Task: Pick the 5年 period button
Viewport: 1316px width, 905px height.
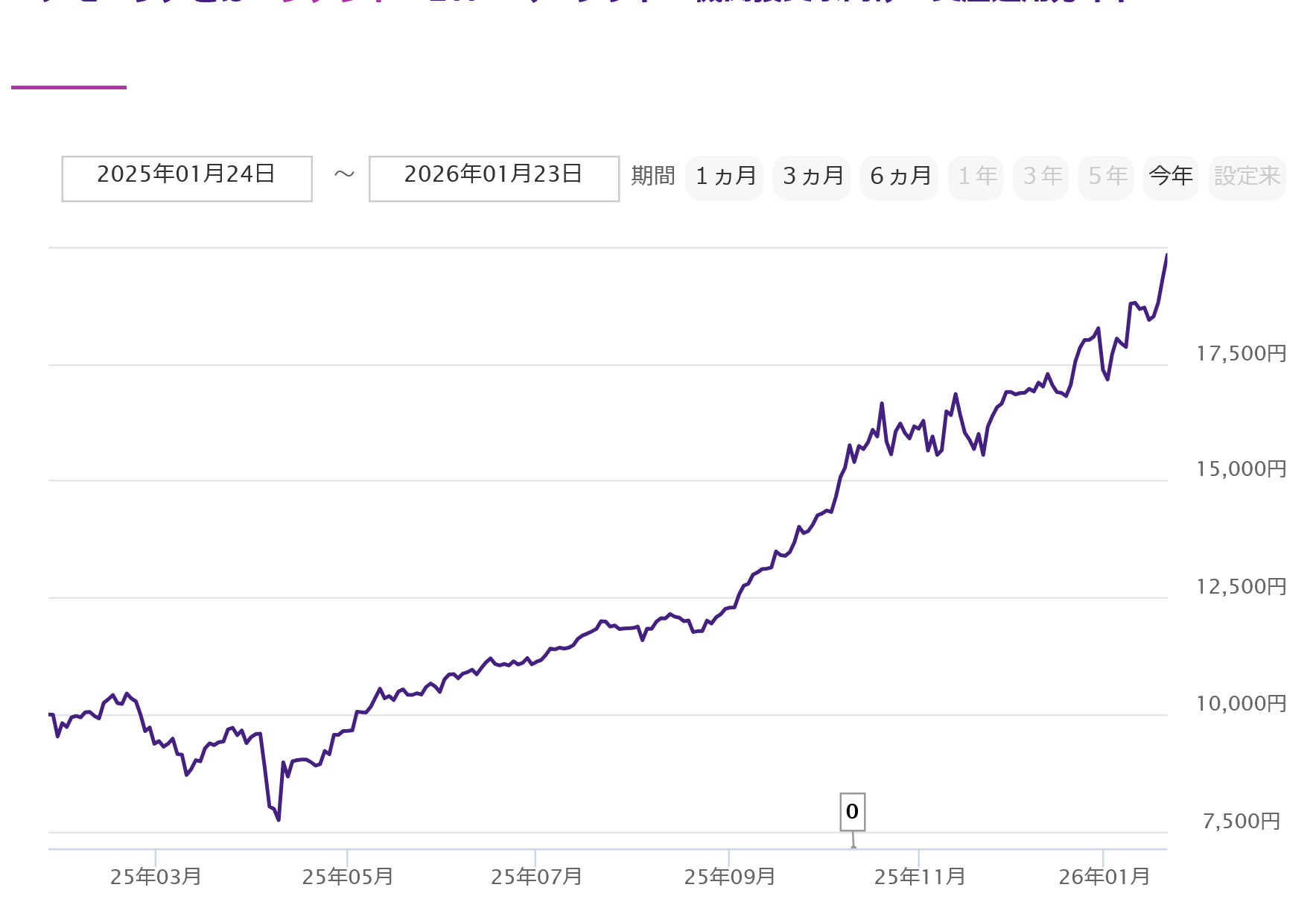Action: pyautogui.click(x=1106, y=177)
